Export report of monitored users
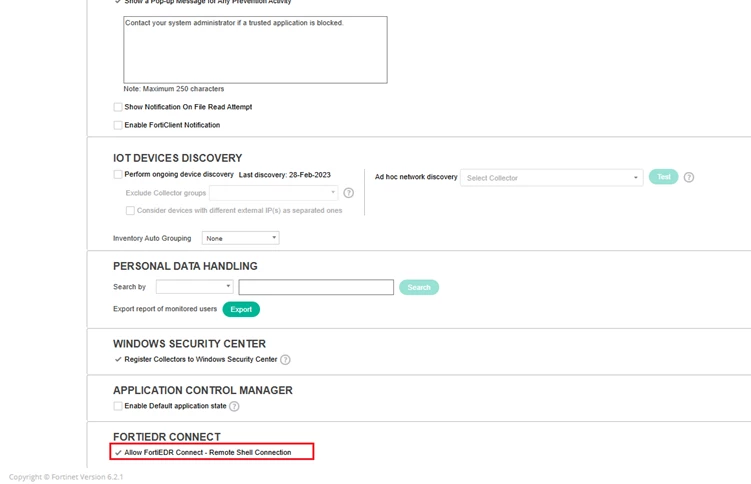 point(241,309)
